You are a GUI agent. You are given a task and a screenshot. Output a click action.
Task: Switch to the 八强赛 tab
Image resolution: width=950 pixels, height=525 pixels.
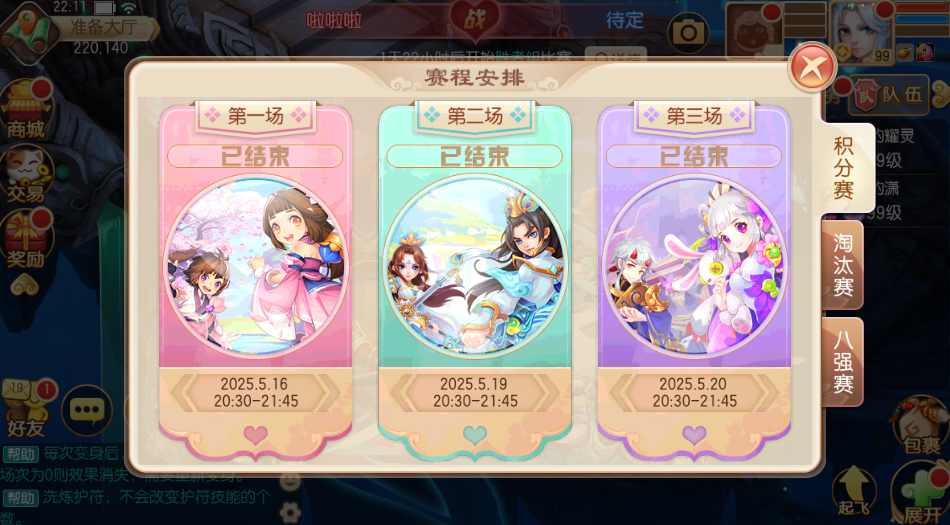point(843,361)
